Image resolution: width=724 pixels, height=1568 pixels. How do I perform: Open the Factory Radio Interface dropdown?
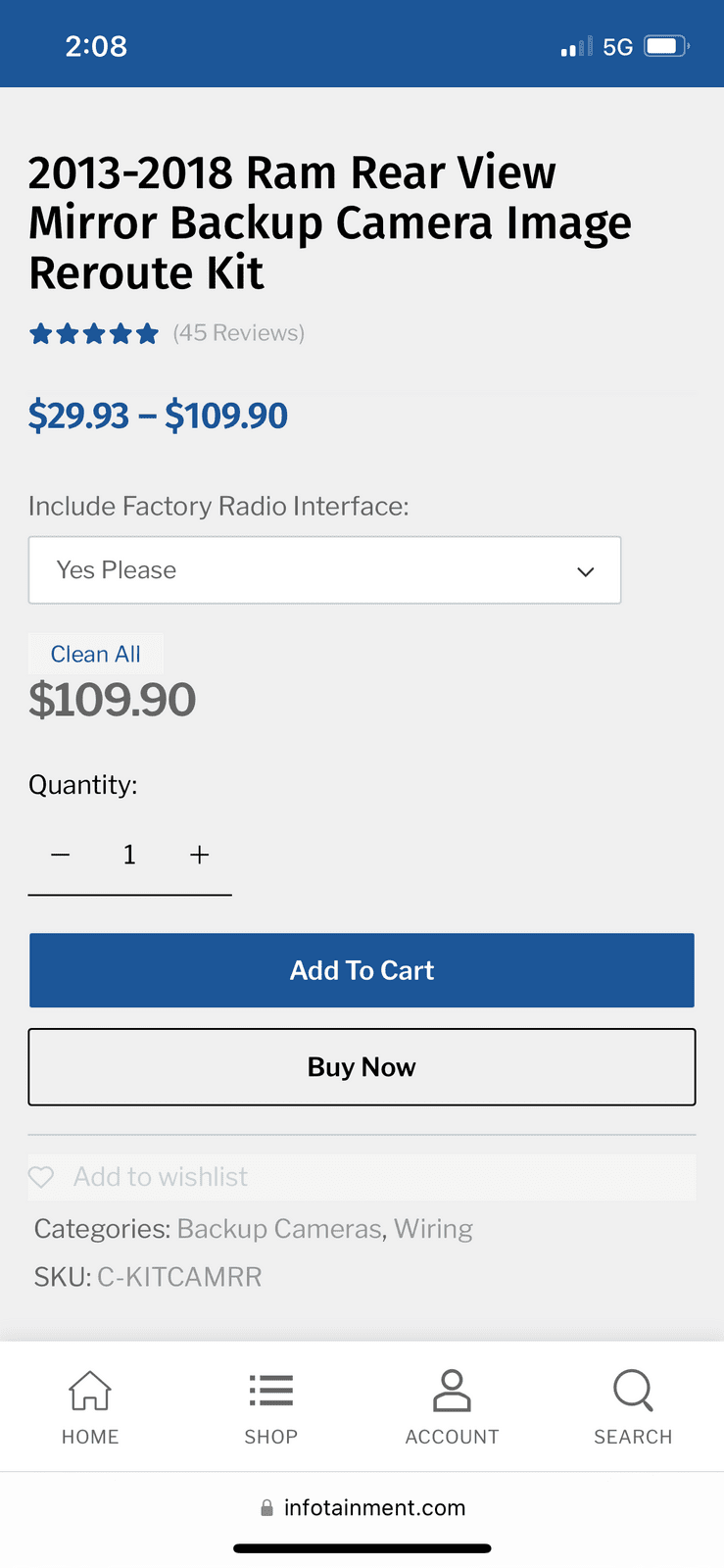(x=324, y=570)
